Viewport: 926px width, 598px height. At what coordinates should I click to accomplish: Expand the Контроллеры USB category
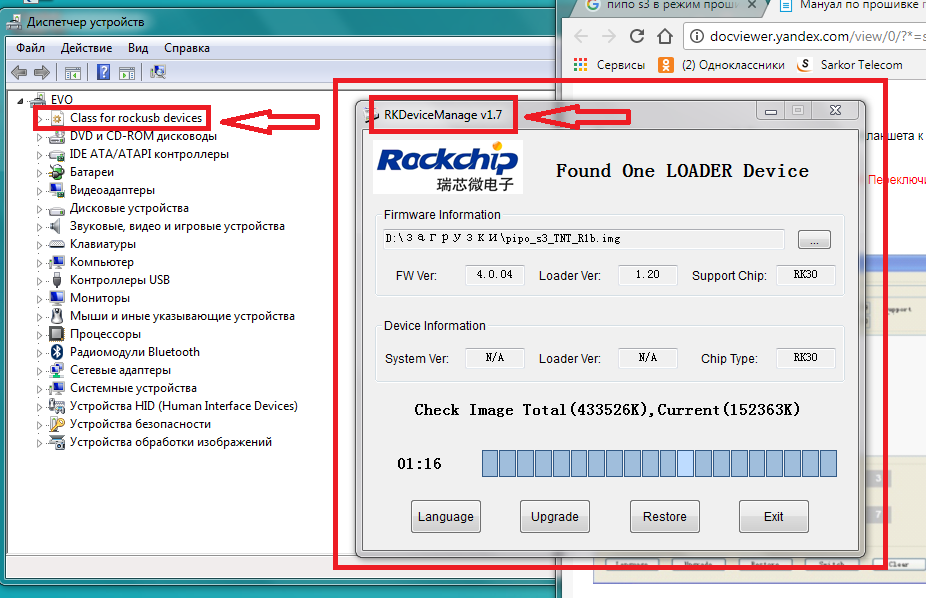pos(40,280)
